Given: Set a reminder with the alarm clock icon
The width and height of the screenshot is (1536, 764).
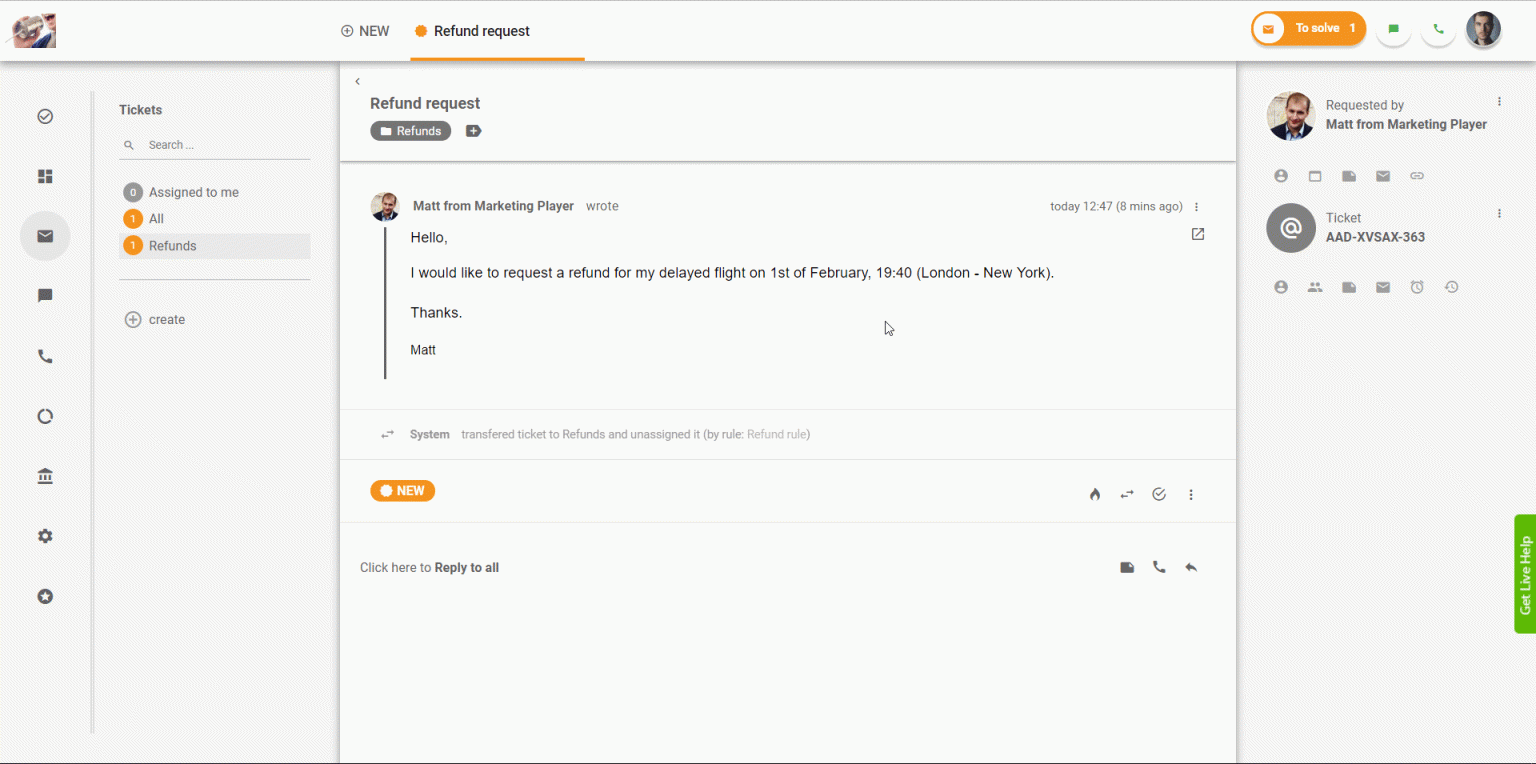Looking at the screenshot, I should [x=1417, y=287].
